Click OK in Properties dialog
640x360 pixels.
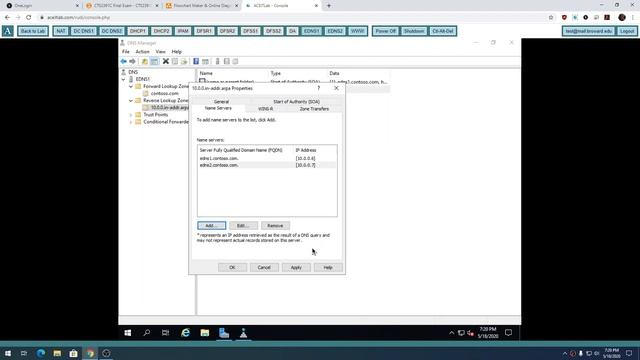[232, 268]
